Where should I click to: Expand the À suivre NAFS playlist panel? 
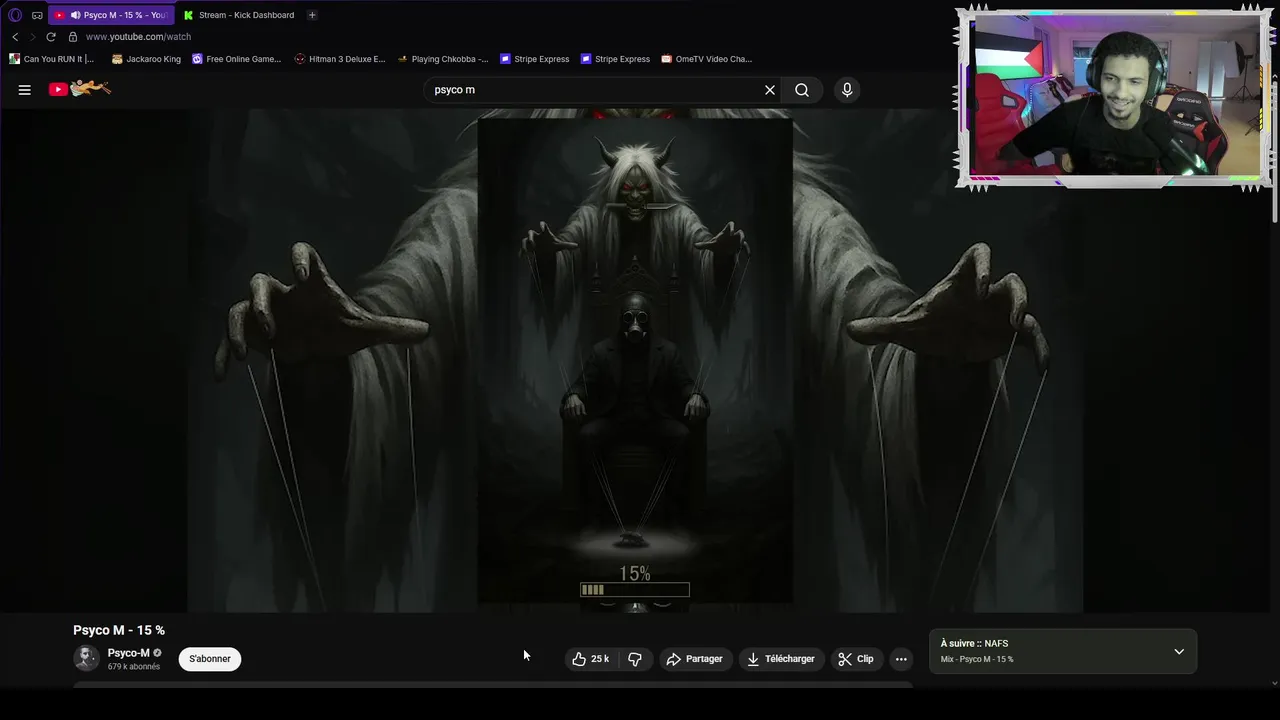(1179, 652)
